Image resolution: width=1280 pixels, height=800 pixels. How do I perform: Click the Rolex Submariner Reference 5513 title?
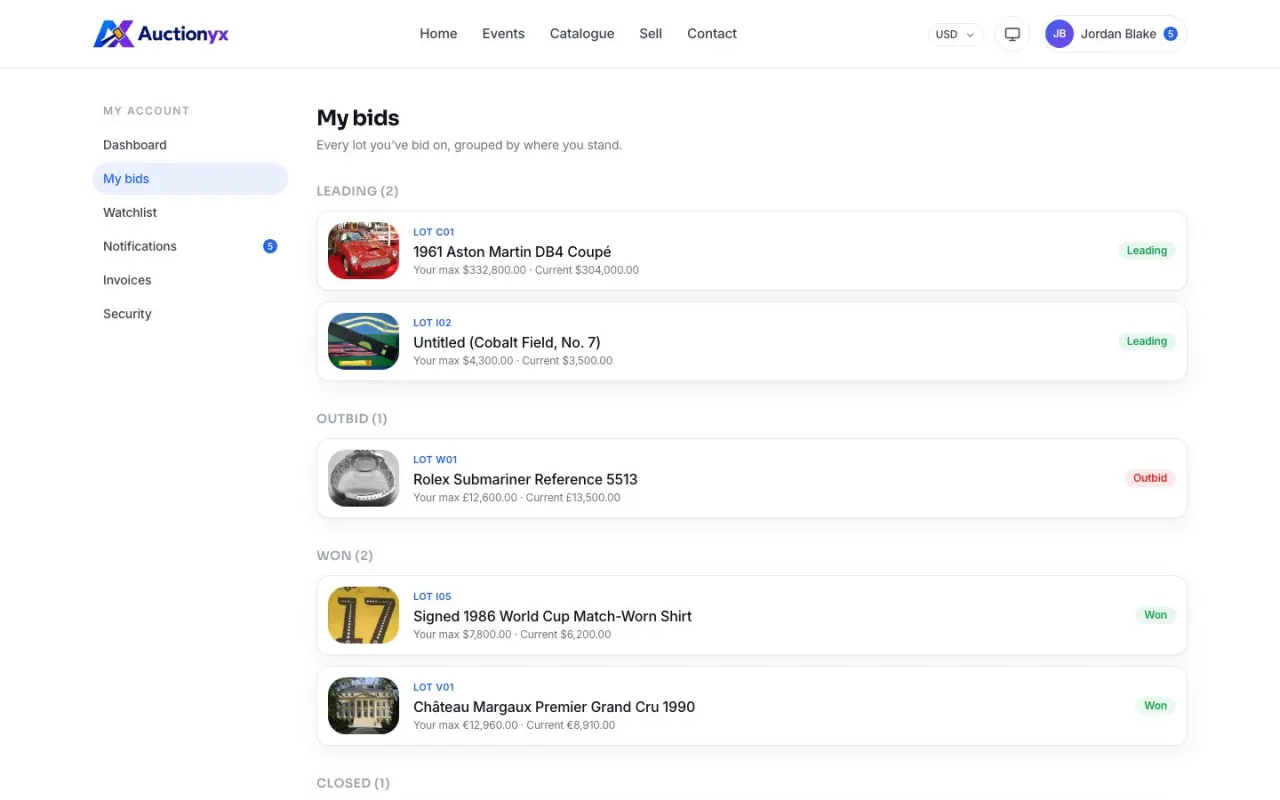pyautogui.click(x=525, y=479)
